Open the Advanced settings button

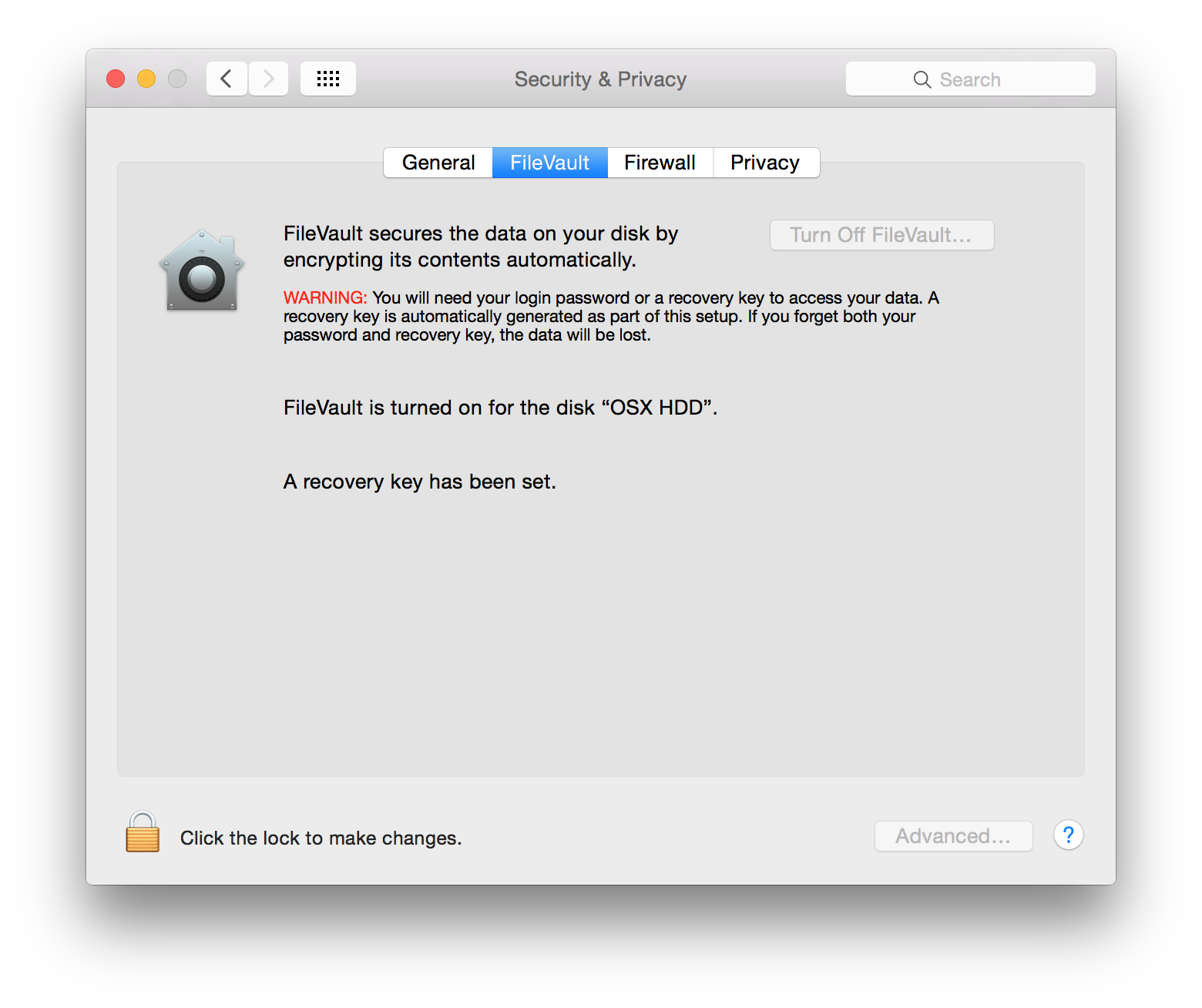953,836
